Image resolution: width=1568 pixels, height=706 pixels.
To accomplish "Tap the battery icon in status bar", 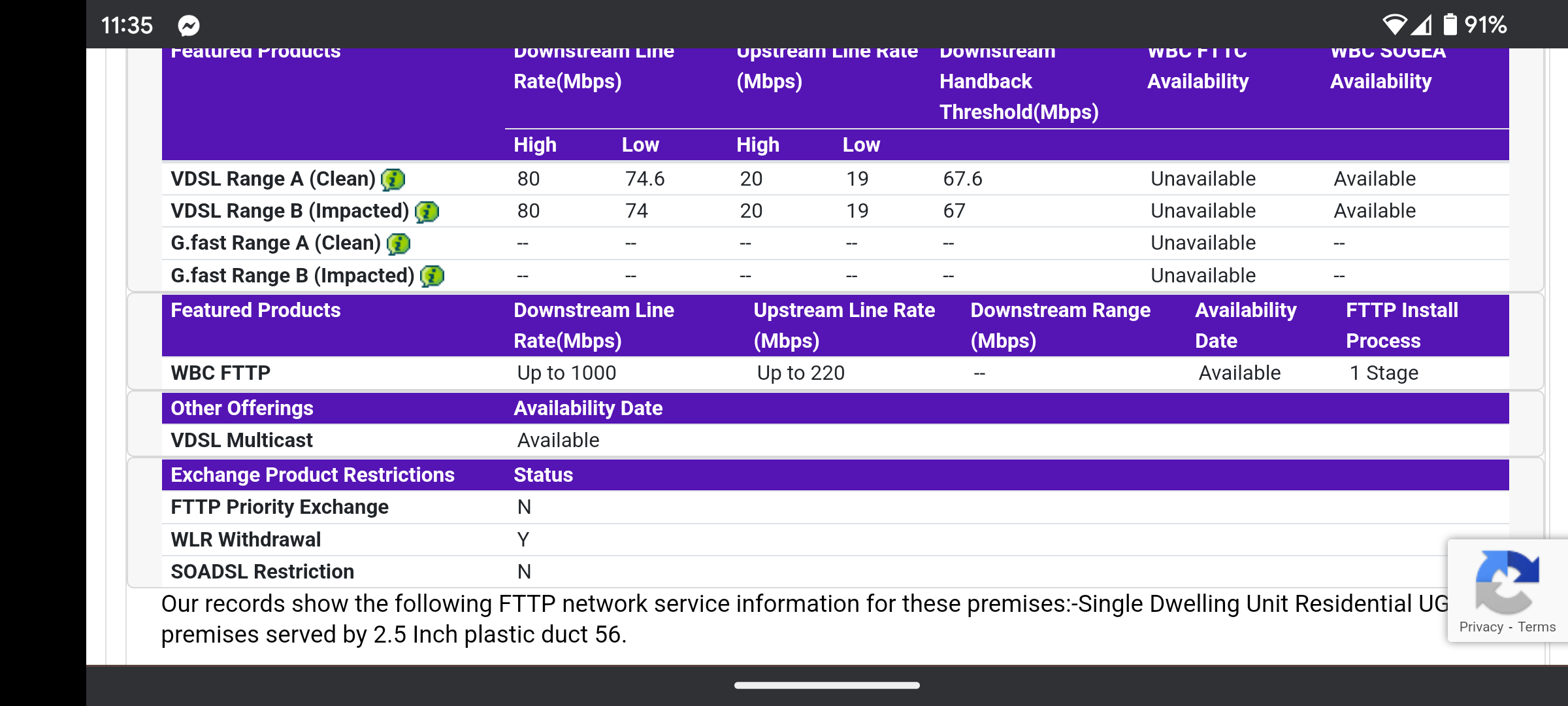I will 1450,25.
